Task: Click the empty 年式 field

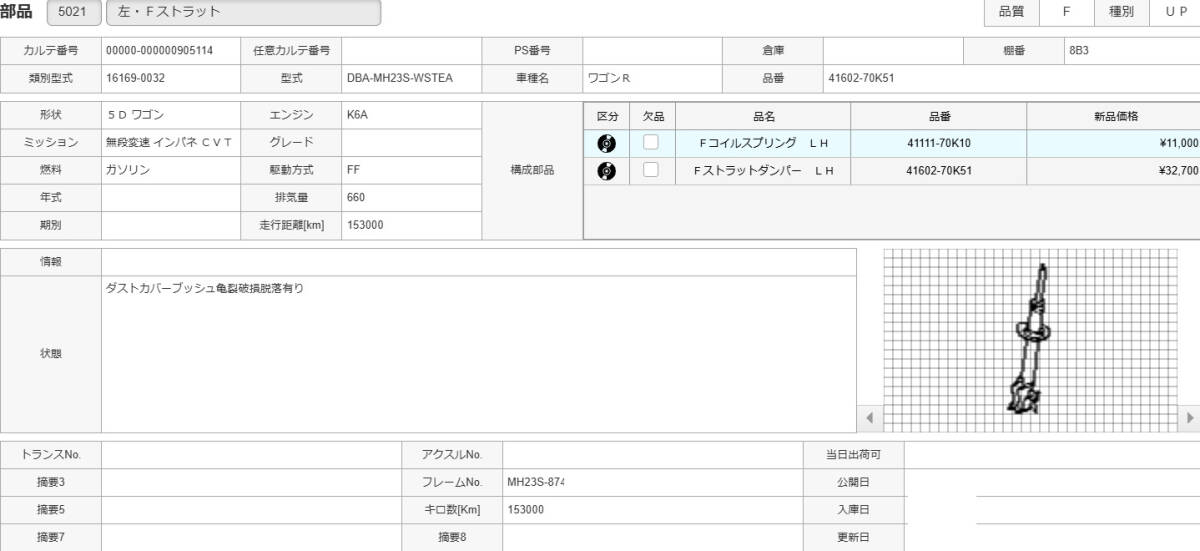Action: (x=171, y=198)
